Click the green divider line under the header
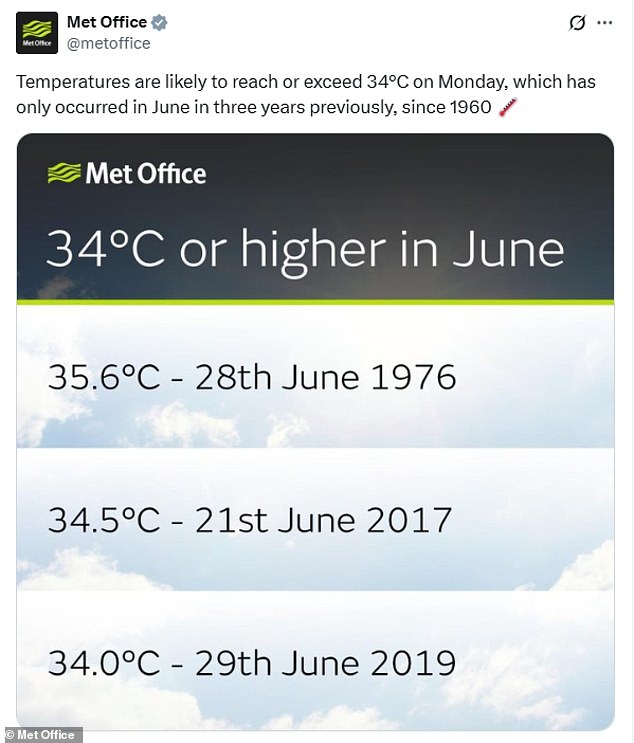 click(x=315, y=302)
